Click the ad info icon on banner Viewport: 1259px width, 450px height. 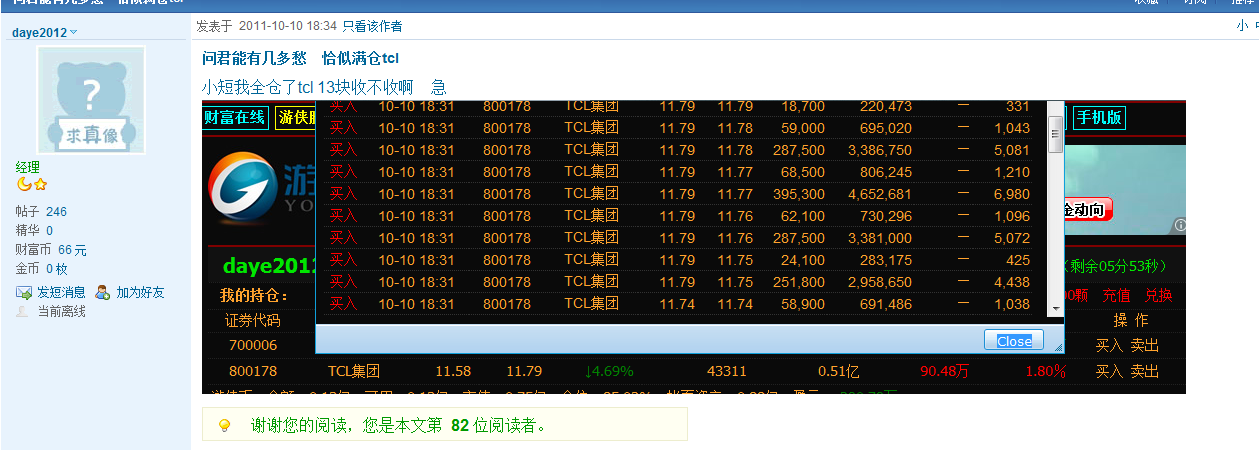tap(1179, 226)
